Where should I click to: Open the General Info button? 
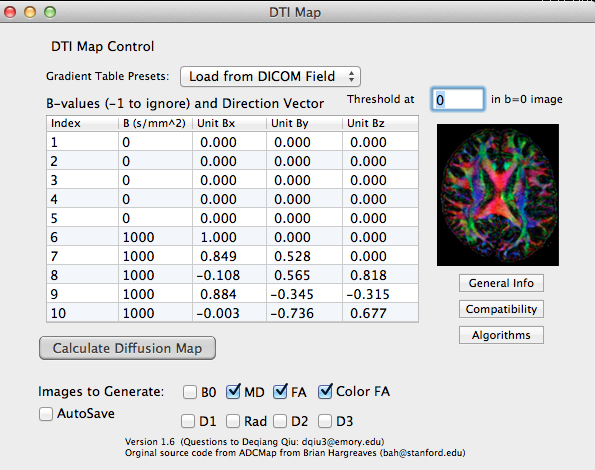point(501,283)
